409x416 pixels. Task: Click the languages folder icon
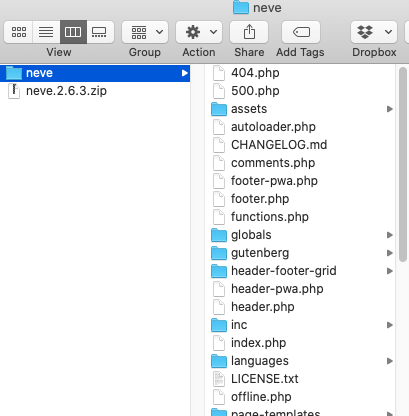click(219, 361)
